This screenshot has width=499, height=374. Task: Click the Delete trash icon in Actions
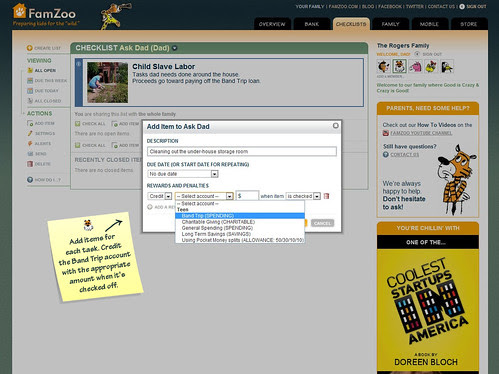(x=30, y=164)
